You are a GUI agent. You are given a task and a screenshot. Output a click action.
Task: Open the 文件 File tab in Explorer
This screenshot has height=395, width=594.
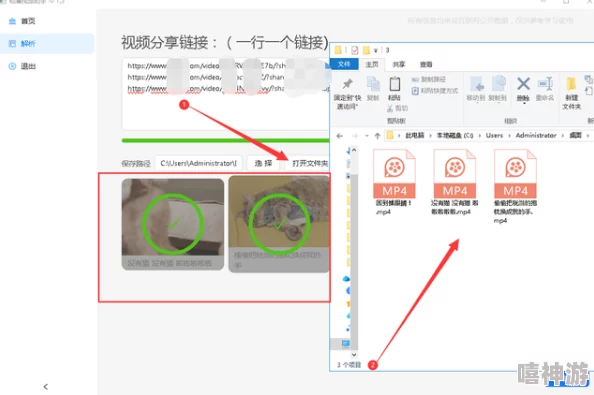344,64
